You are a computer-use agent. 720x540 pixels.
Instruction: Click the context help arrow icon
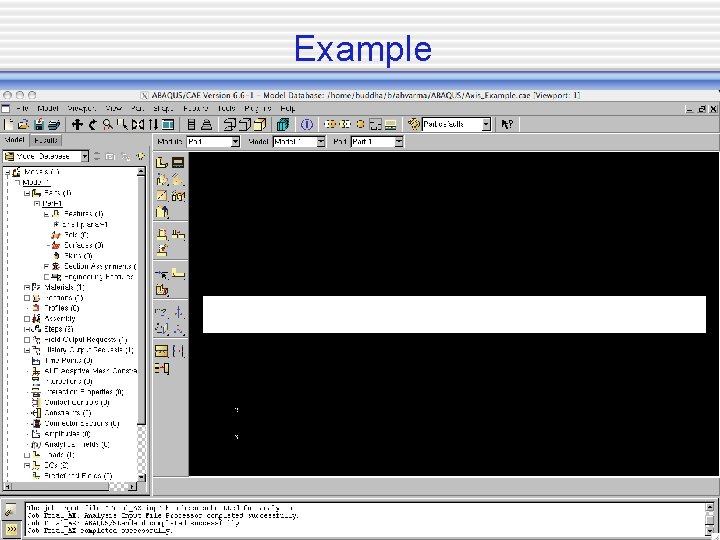click(x=506, y=124)
